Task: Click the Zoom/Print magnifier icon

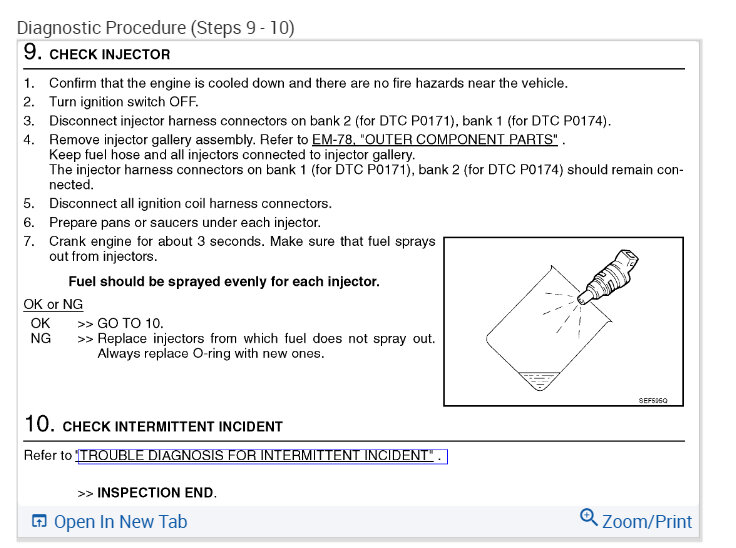Action: (x=588, y=518)
